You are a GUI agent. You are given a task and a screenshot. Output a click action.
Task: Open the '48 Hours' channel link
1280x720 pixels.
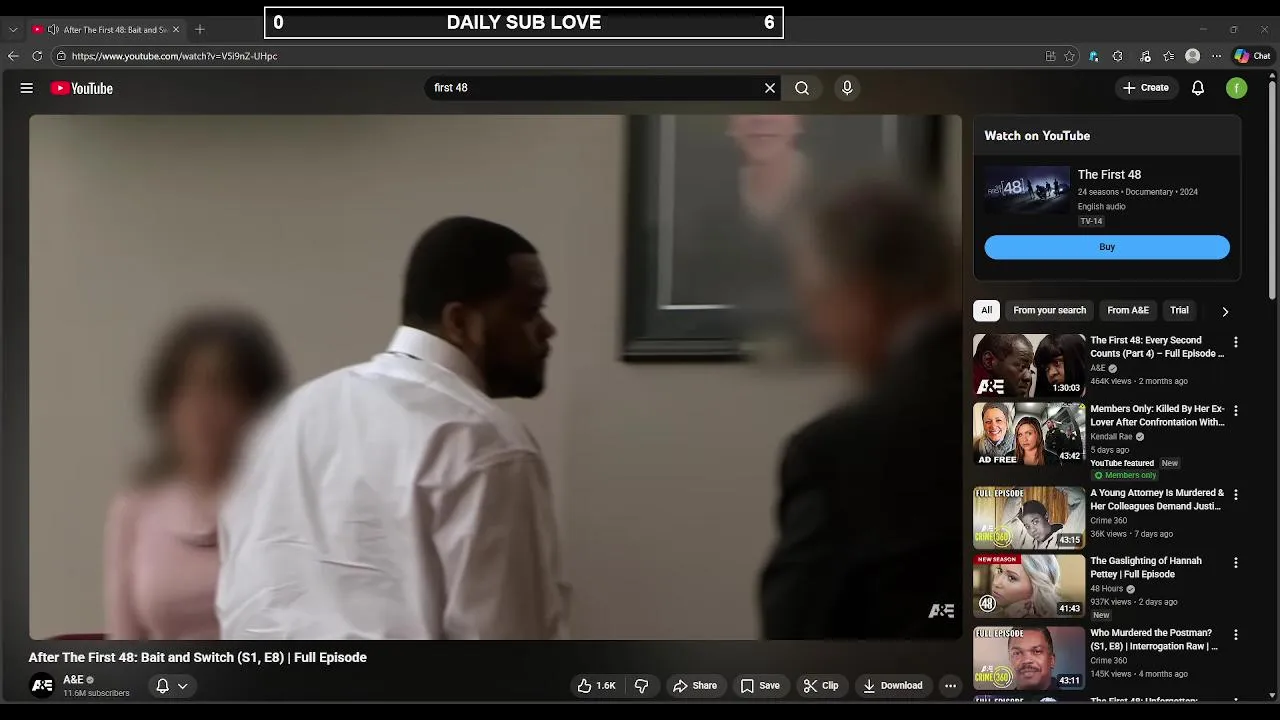pos(1107,589)
